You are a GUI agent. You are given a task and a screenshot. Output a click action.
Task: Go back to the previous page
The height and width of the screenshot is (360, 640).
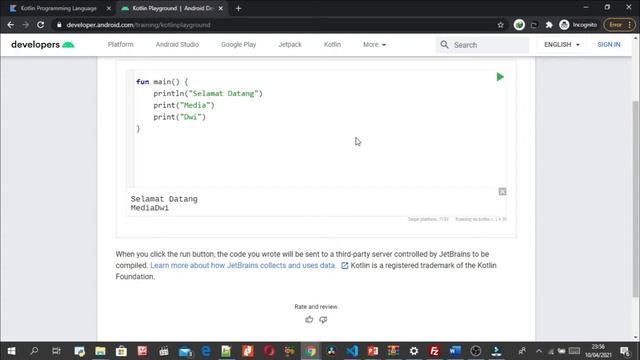[11, 25]
